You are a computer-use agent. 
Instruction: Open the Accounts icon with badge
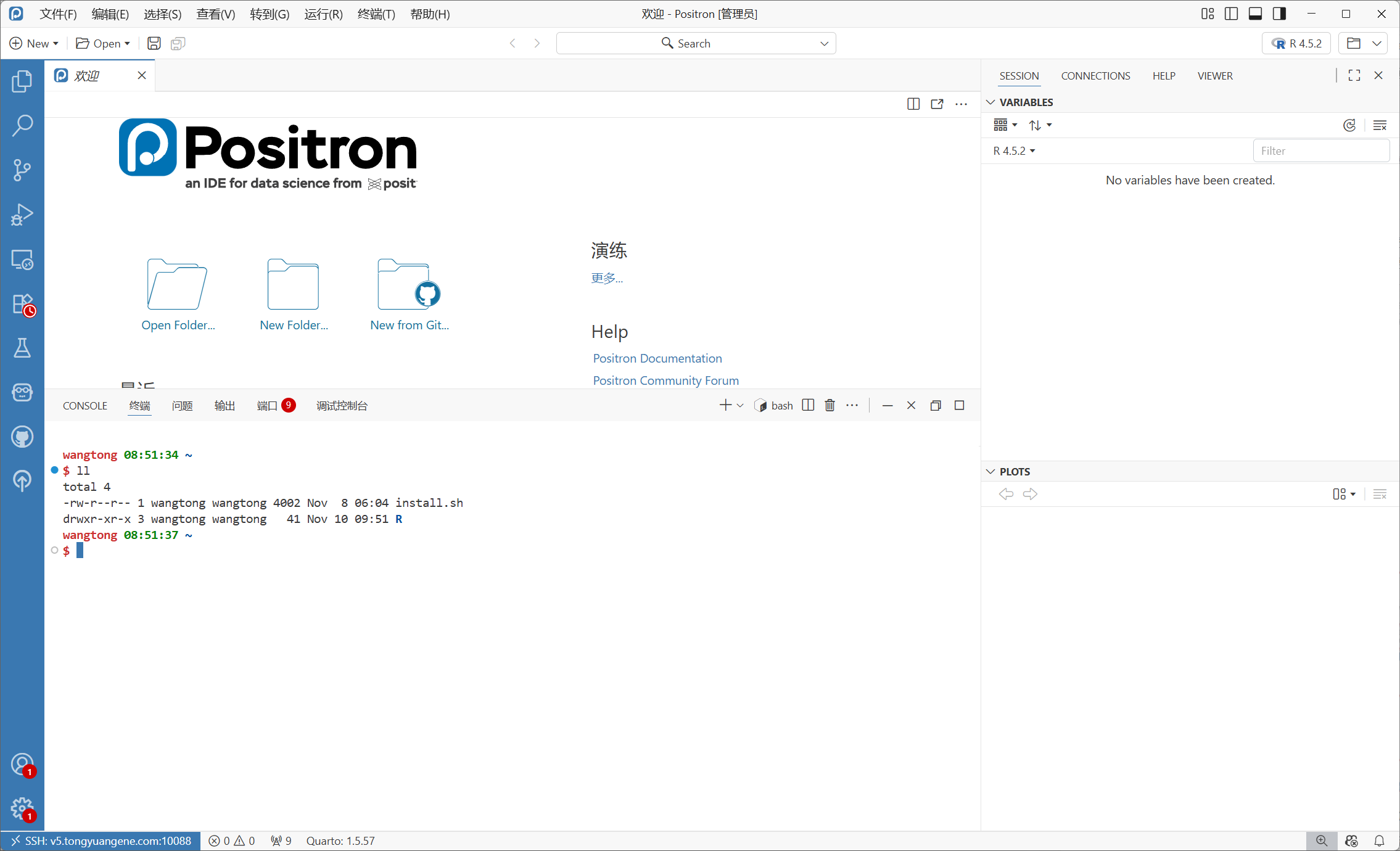coord(22,765)
